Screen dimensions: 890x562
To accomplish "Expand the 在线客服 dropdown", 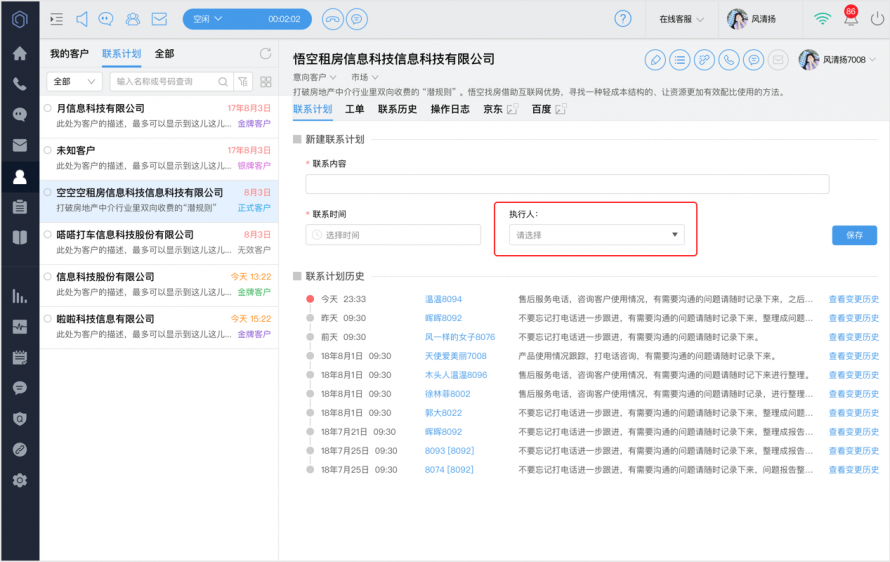I will (x=681, y=19).
